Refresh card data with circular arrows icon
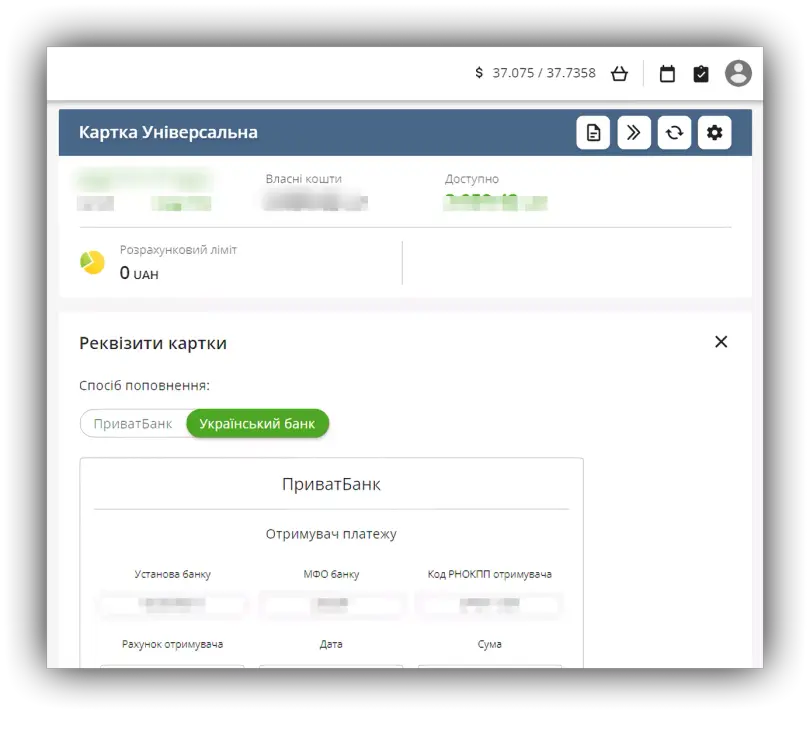Image resolution: width=810 pixels, height=743 pixels. pyautogui.click(x=674, y=132)
